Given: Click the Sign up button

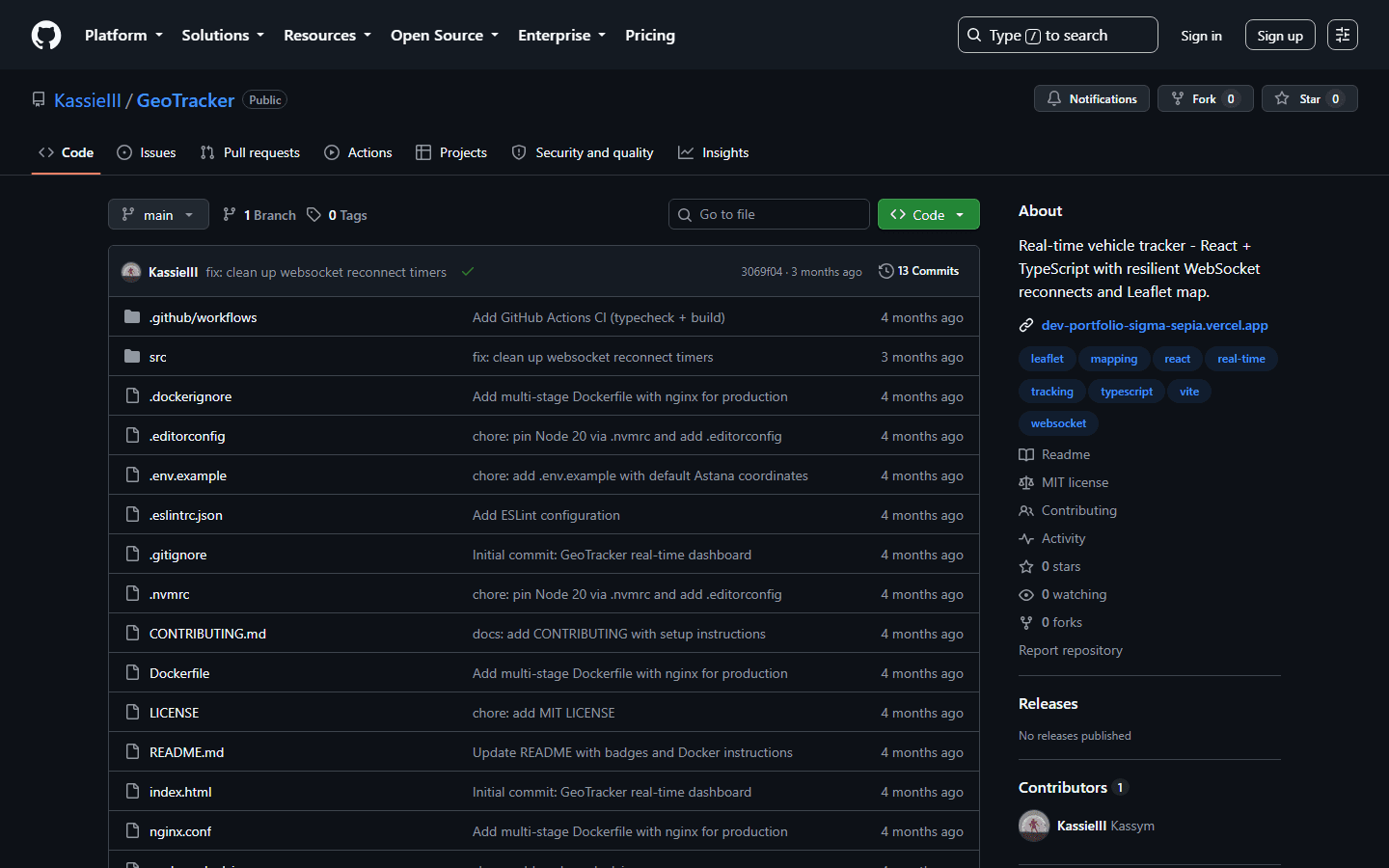Looking at the screenshot, I should pyautogui.click(x=1280, y=35).
